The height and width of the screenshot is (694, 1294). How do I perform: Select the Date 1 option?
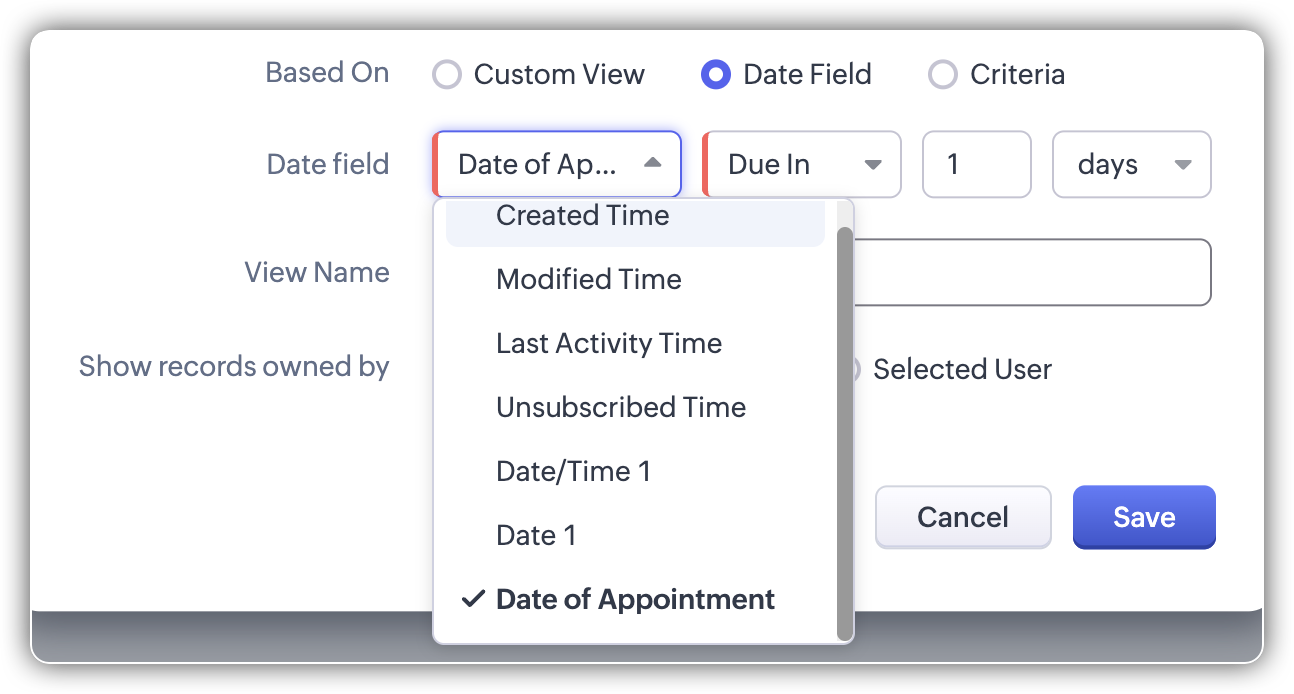click(536, 535)
